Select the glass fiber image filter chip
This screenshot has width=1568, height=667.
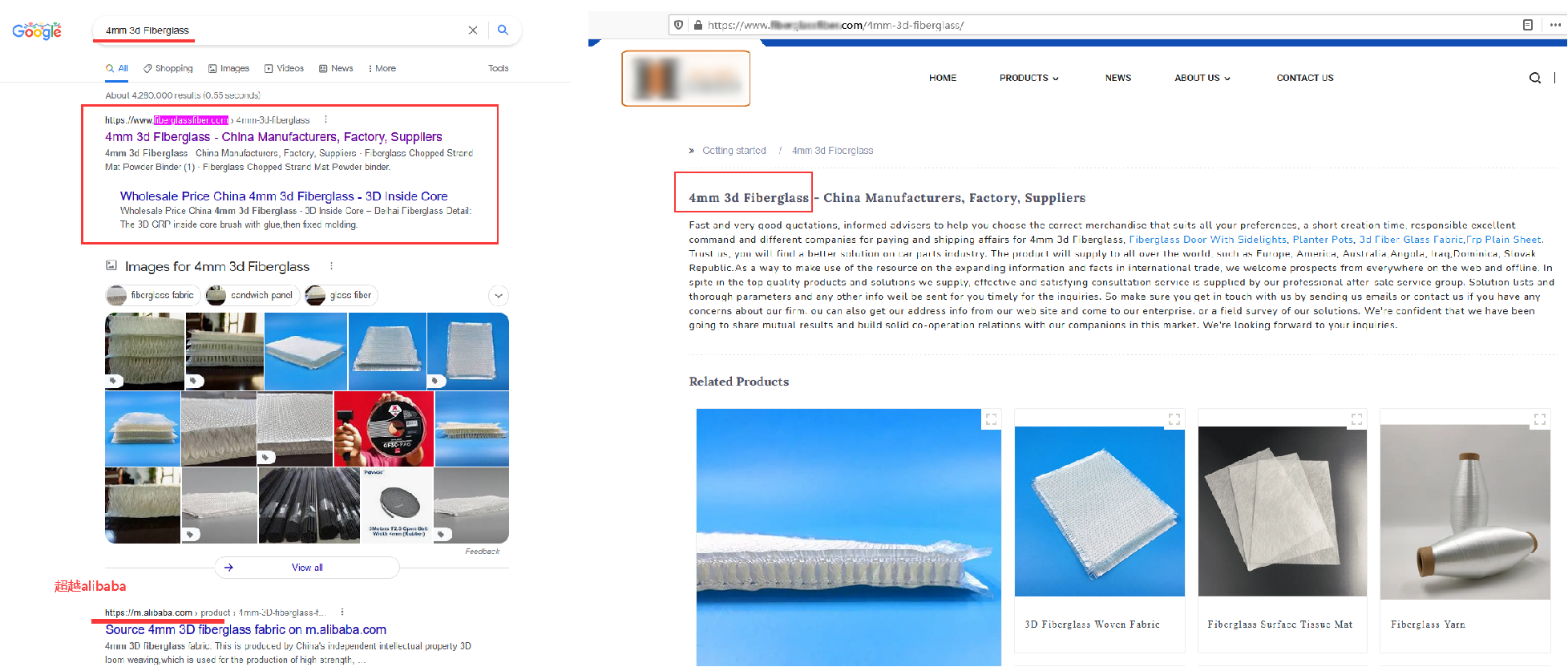[341, 296]
